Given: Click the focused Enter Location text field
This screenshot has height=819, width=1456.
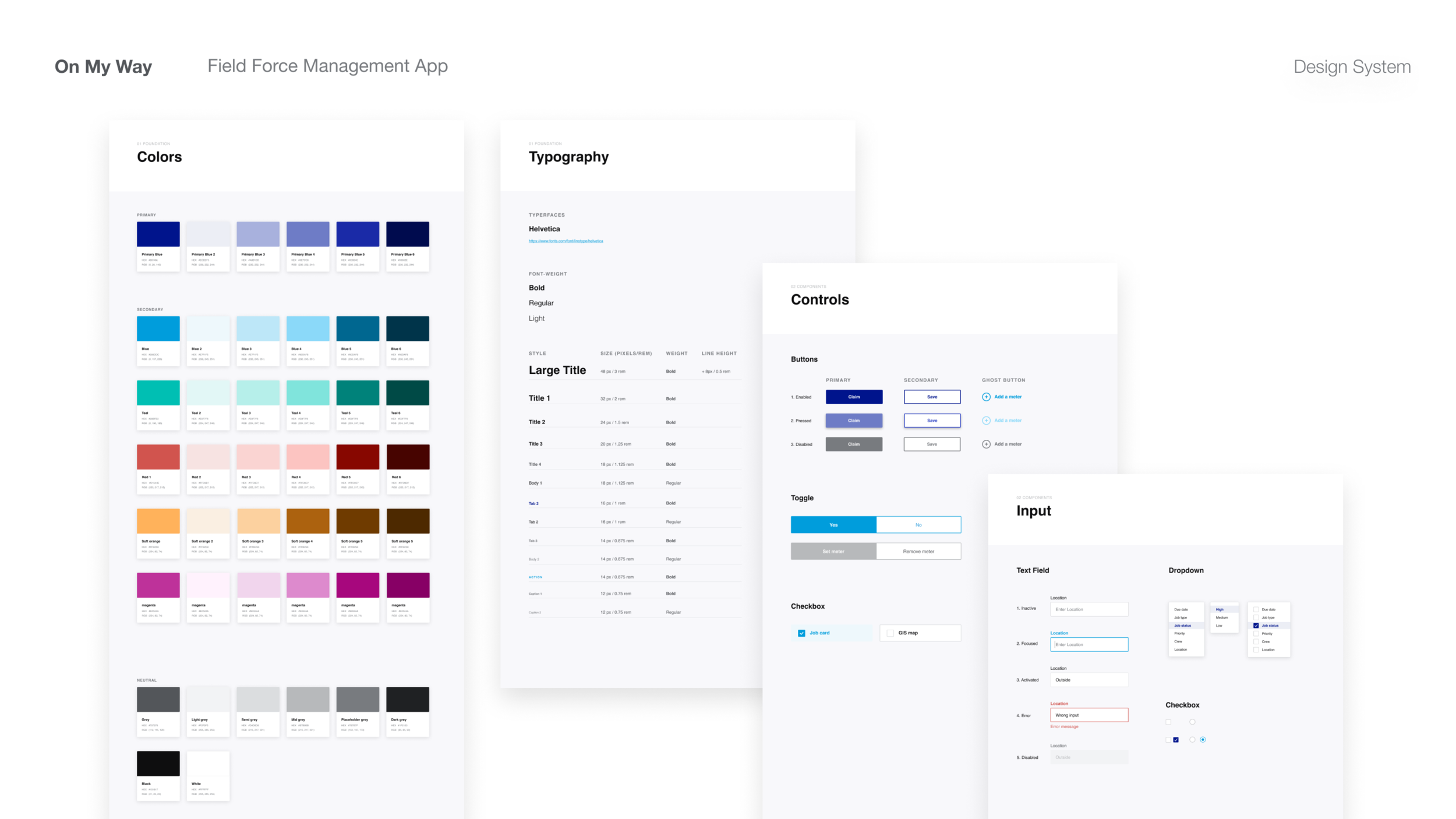Looking at the screenshot, I should [1089, 645].
